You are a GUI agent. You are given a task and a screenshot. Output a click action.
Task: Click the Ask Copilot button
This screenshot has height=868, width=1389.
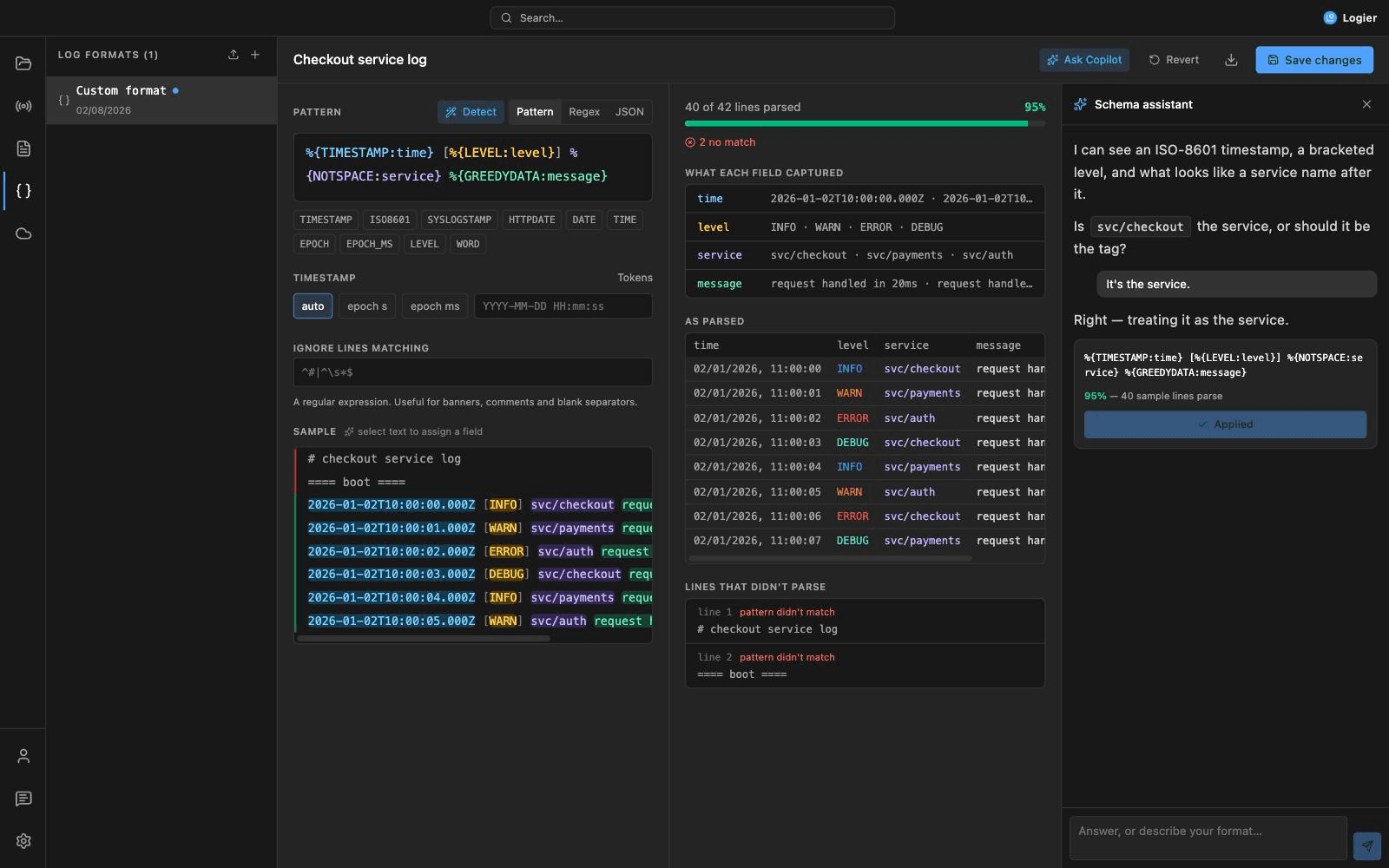pos(1084,60)
